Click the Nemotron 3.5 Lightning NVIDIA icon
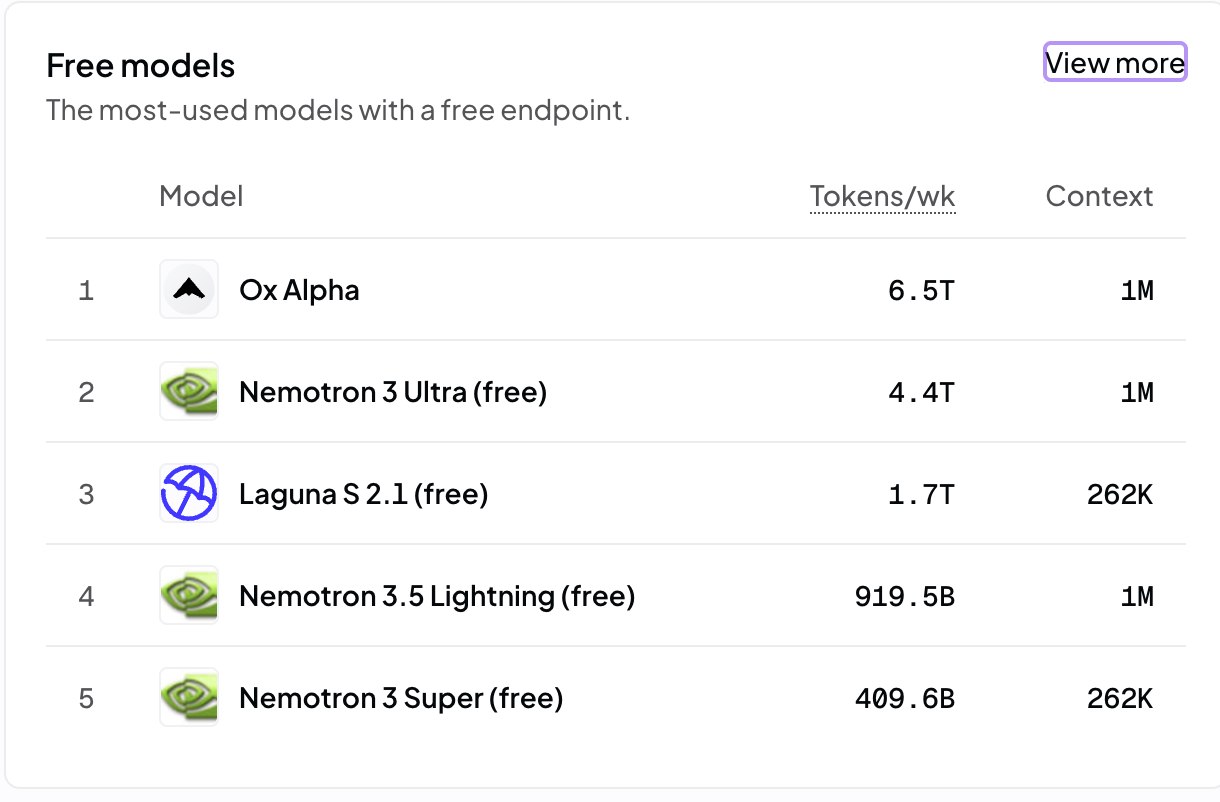 (189, 596)
